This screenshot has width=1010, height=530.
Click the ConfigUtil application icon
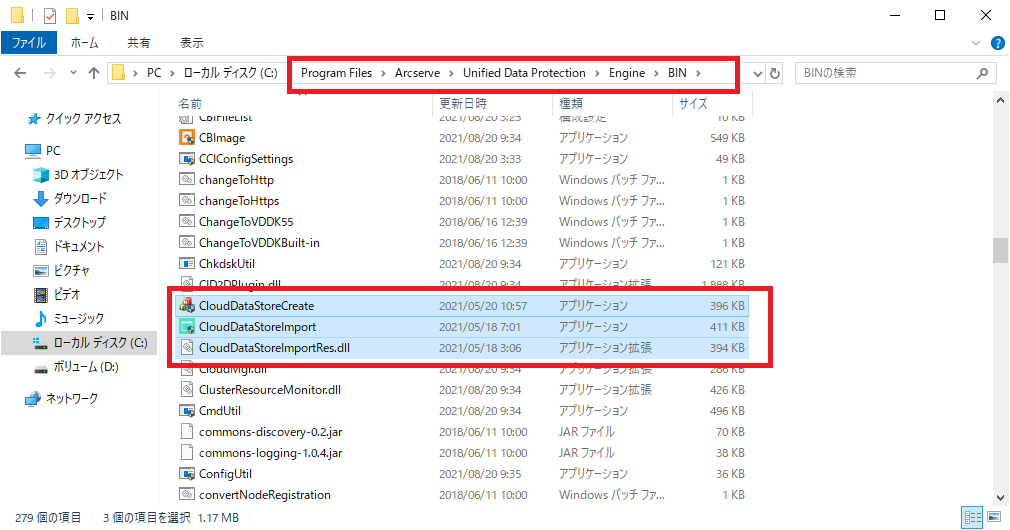[x=187, y=474]
